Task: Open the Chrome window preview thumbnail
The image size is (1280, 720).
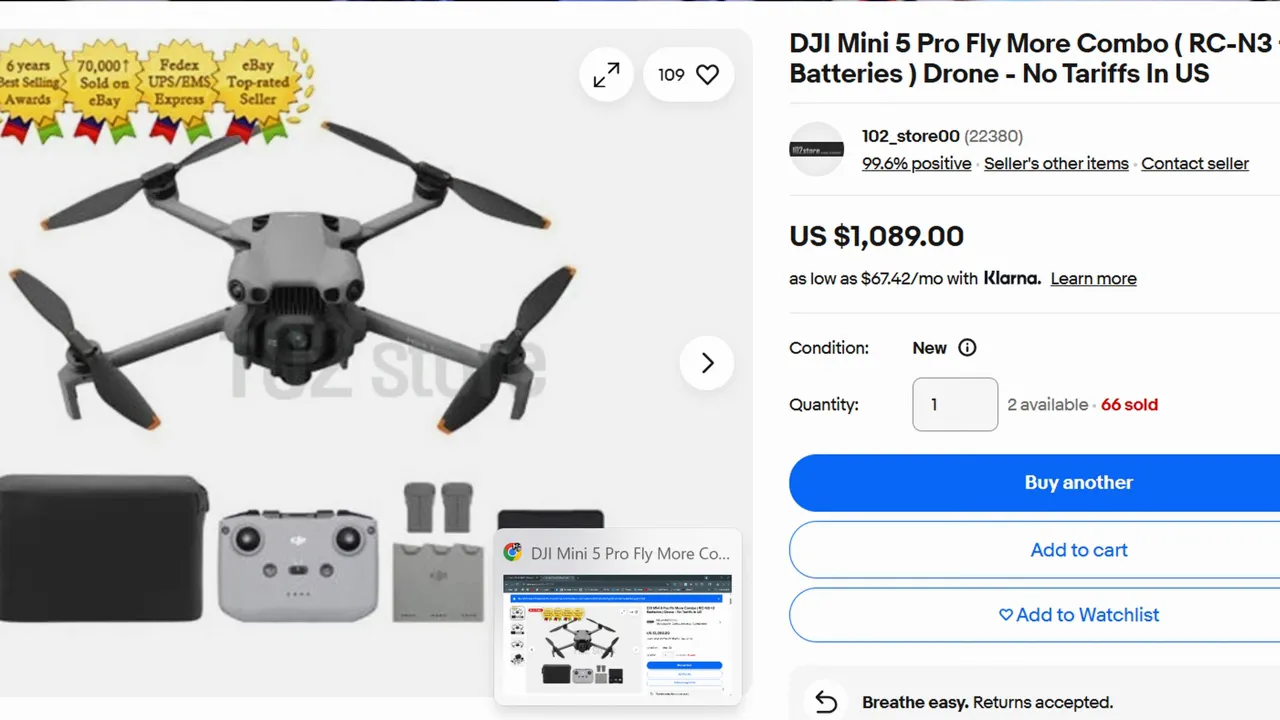Action: [617, 634]
